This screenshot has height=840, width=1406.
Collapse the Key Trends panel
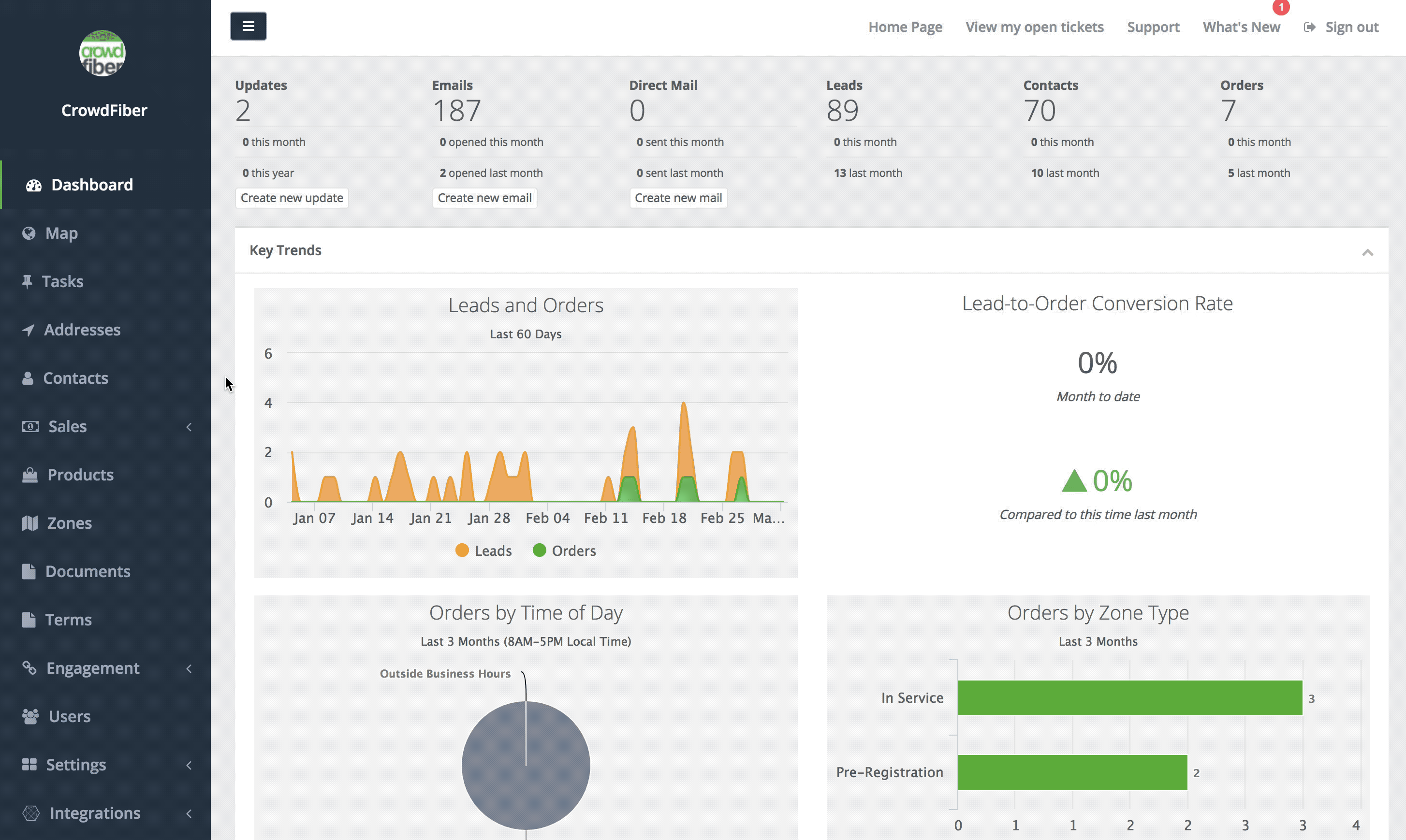click(1367, 252)
